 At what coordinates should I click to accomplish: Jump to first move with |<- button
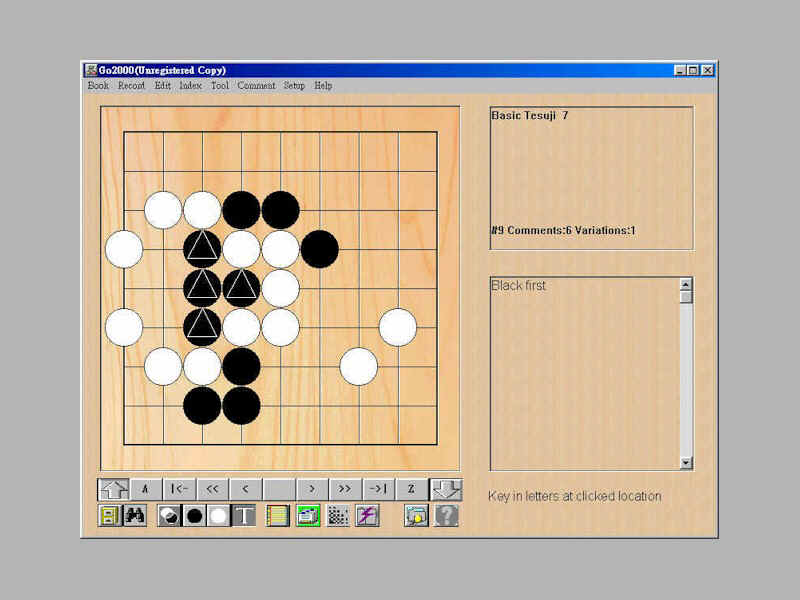180,489
